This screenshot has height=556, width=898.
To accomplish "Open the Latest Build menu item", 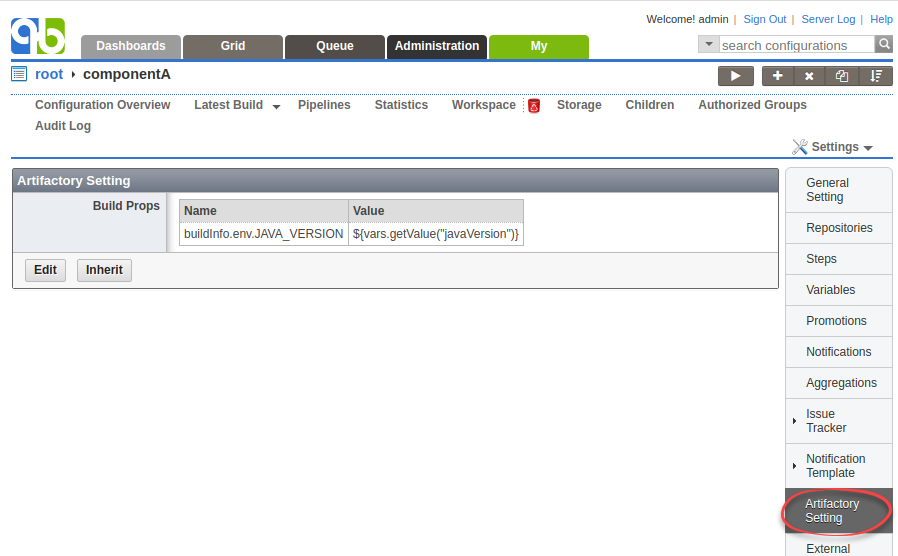I will click(x=229, y=105).
